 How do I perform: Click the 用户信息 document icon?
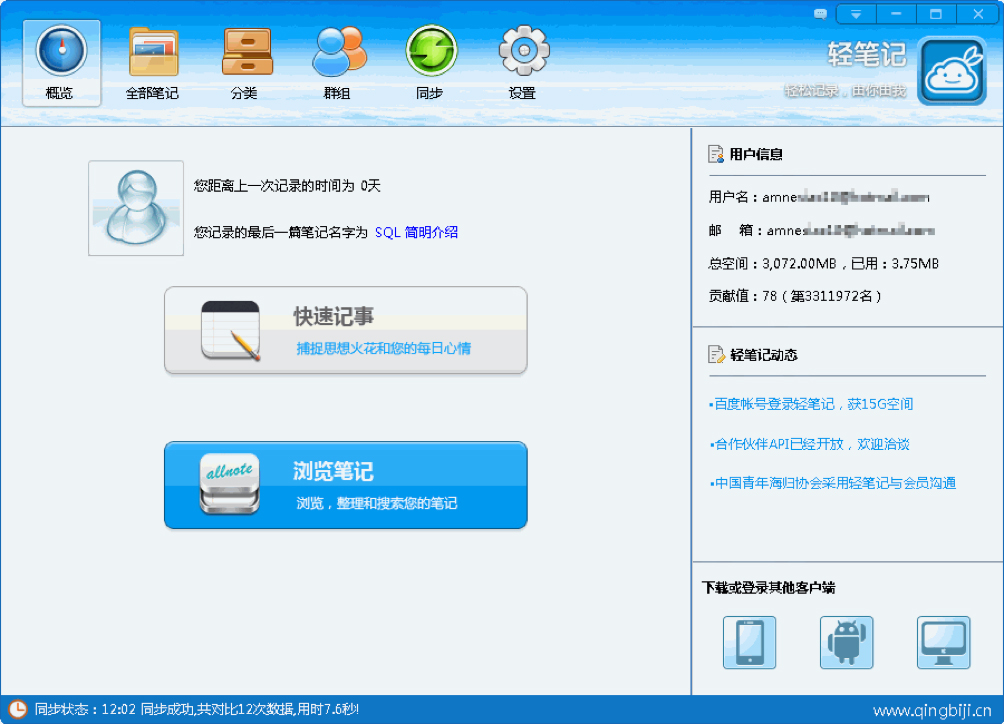click(716, 154)
